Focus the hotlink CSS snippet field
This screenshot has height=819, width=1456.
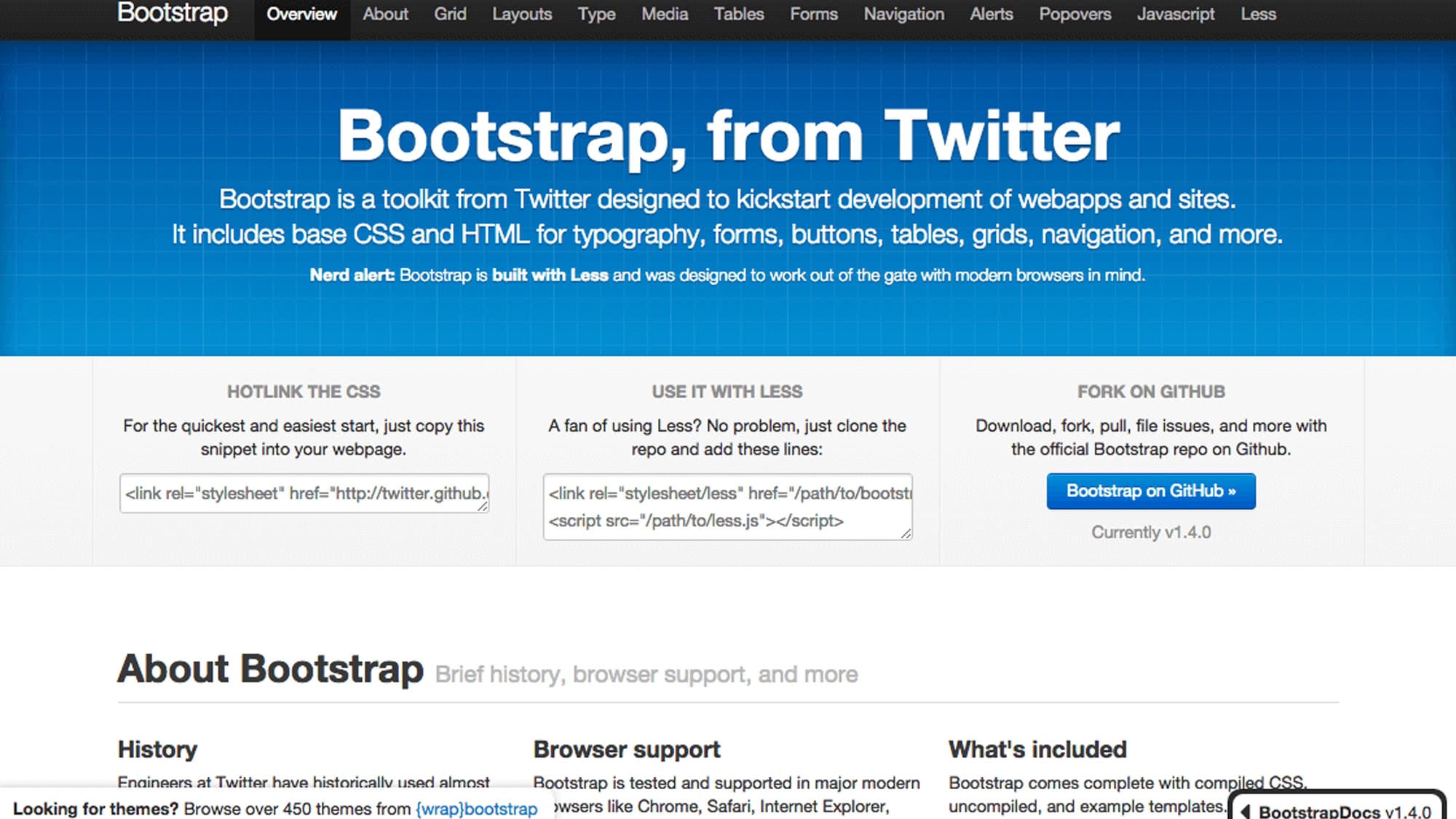(x=304, y=494)
